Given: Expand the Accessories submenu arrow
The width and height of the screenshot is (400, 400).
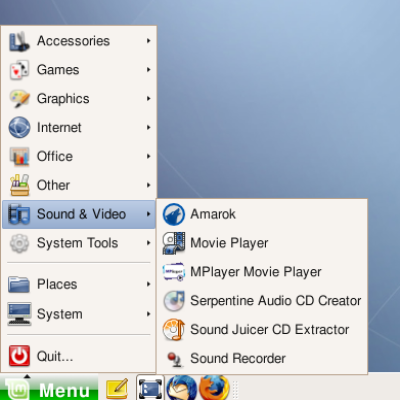Looking at the screenshot, I should [149, 41].
